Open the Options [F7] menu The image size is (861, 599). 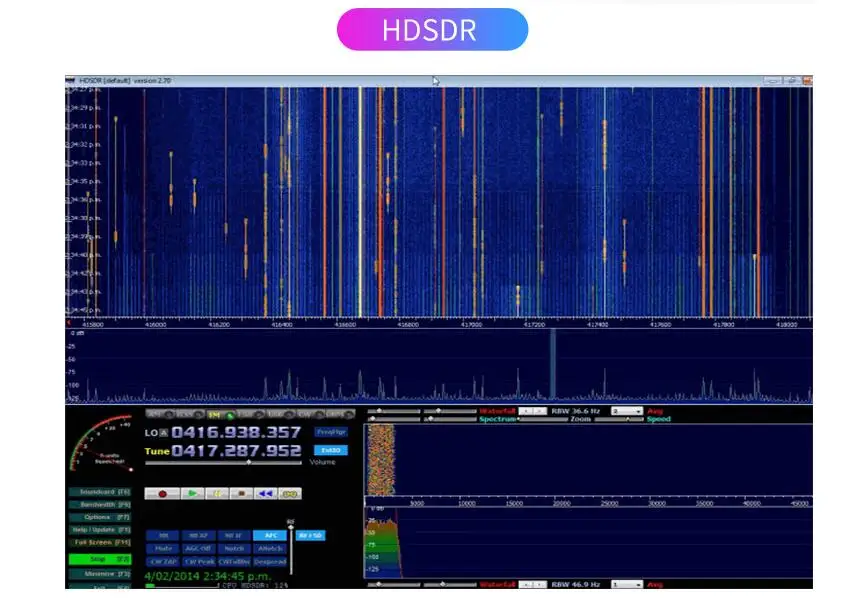(100, 517)
